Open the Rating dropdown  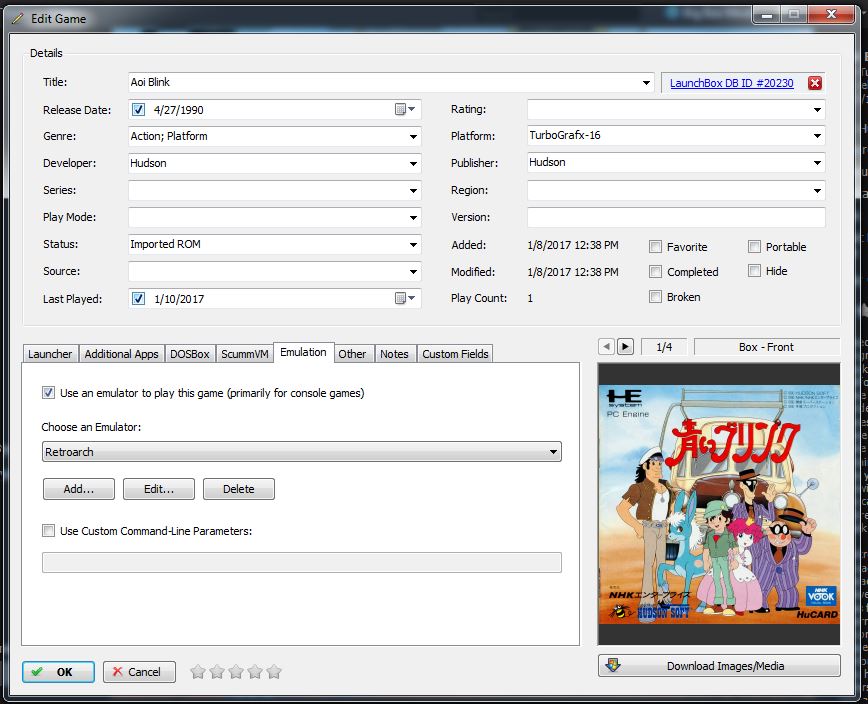(817, 110)
